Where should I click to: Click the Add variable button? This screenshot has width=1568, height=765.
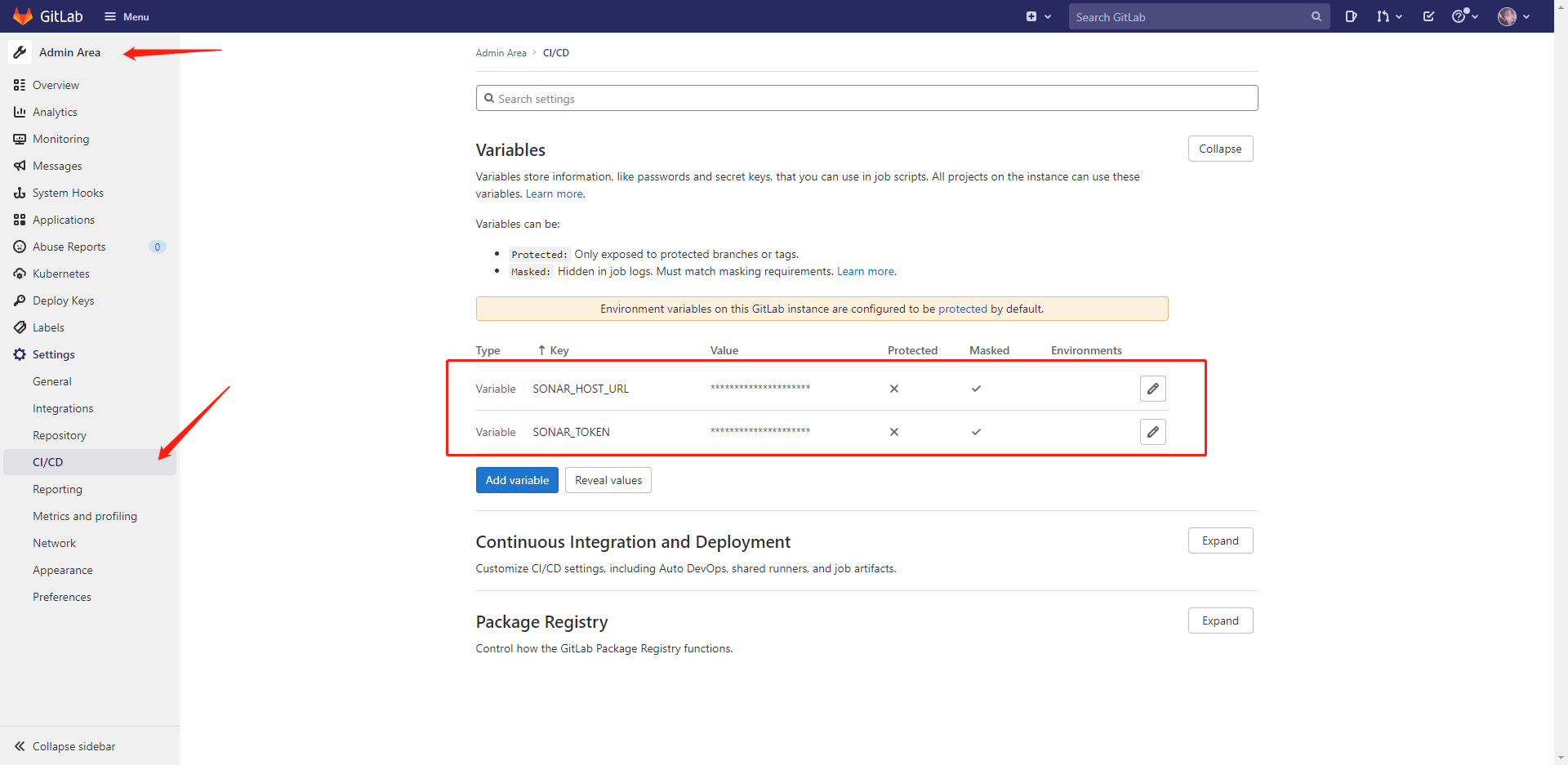point(517,480)
